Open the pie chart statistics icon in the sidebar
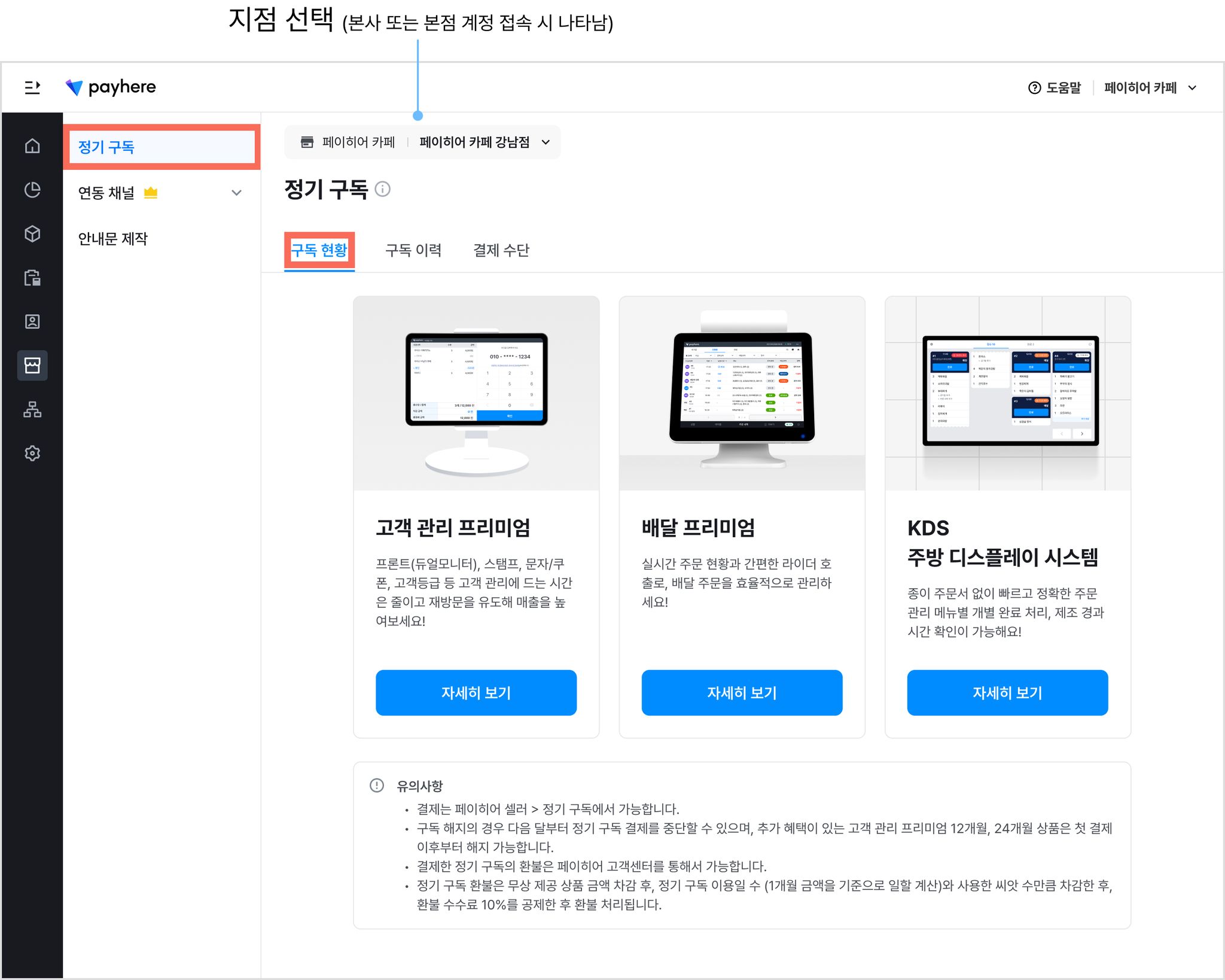 click(32, 190)
